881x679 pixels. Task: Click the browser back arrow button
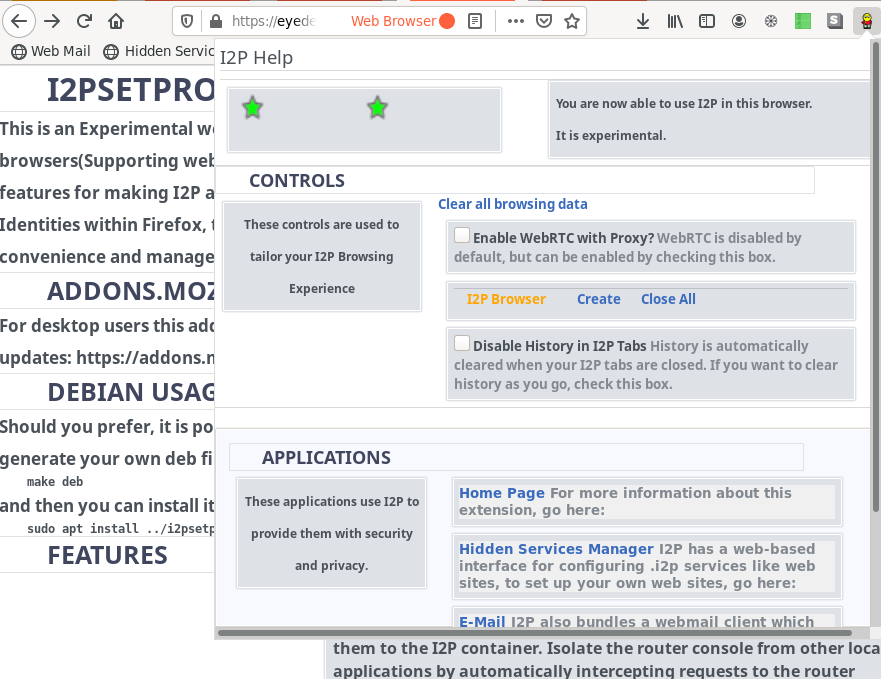[20, 21]
